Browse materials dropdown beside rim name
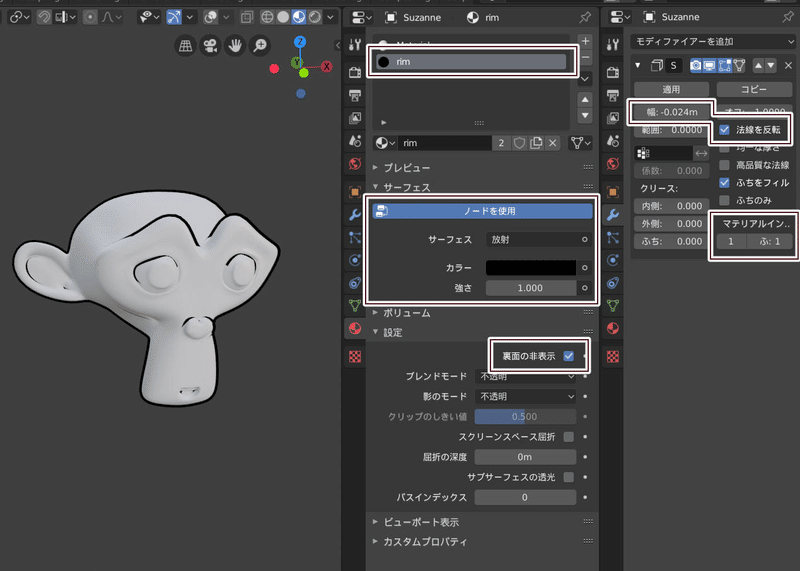The height and width of the screenshot is (571, 800). point(385,143)
